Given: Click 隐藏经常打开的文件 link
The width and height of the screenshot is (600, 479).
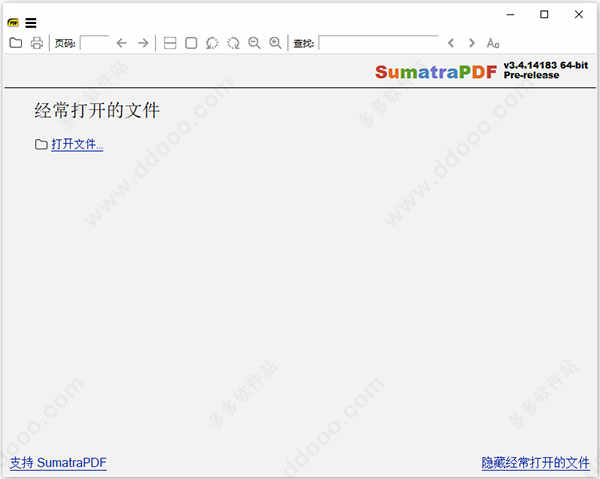Looking at the screenshot, I should pos(535,463).
